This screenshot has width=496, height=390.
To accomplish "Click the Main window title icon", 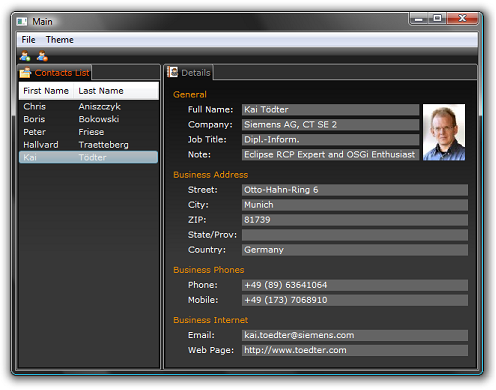I will tap(22, 22).
